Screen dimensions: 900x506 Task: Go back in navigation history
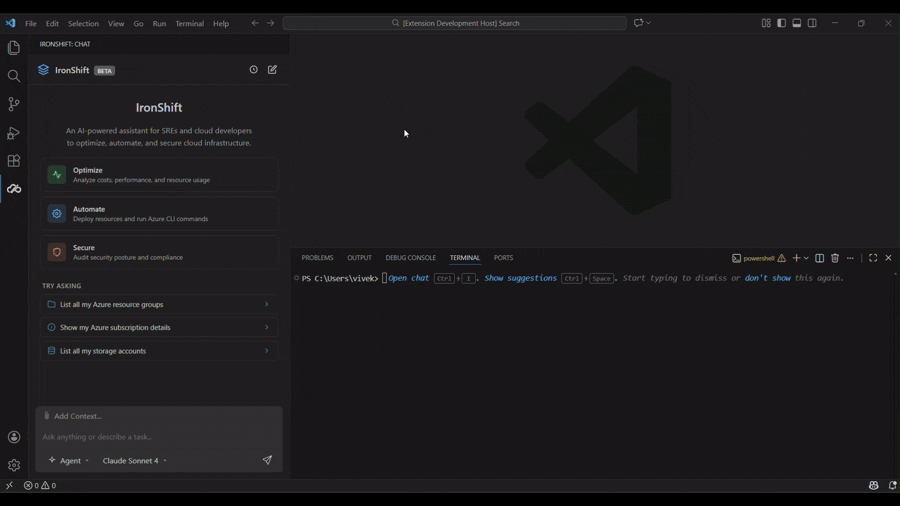pos(255,23)
